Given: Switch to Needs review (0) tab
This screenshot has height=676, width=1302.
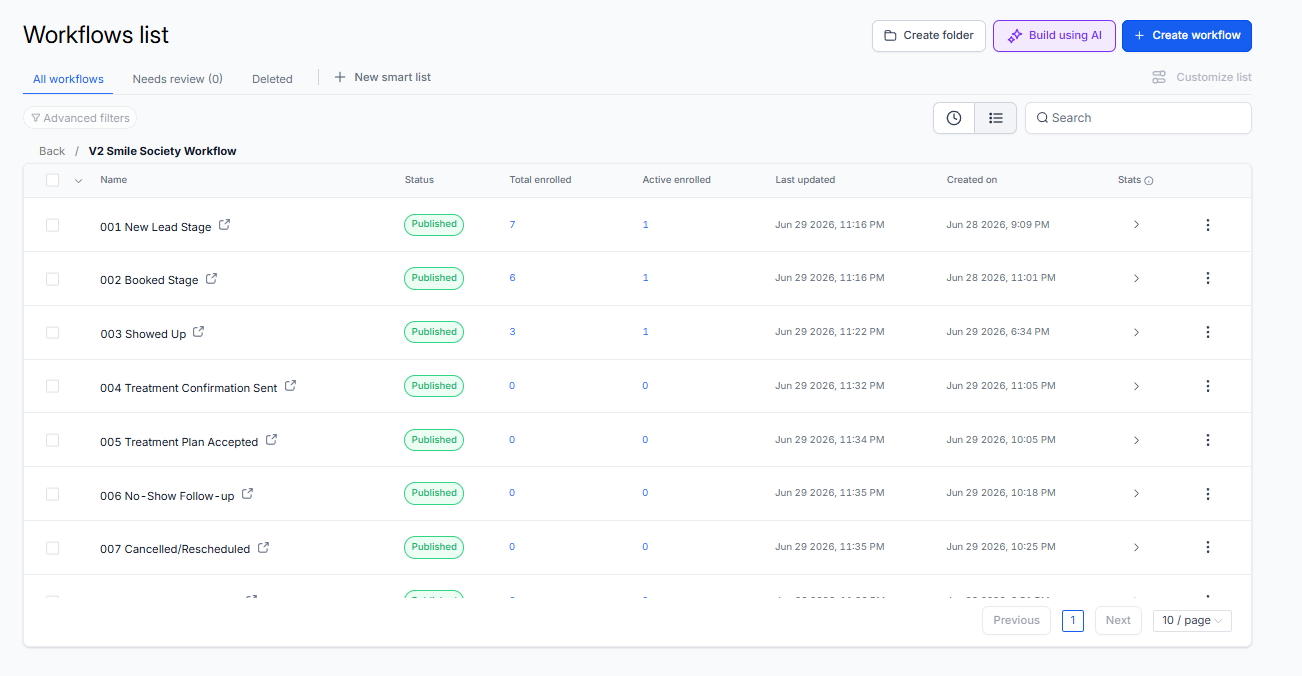Looking at the screenshot, I should 177,79.
